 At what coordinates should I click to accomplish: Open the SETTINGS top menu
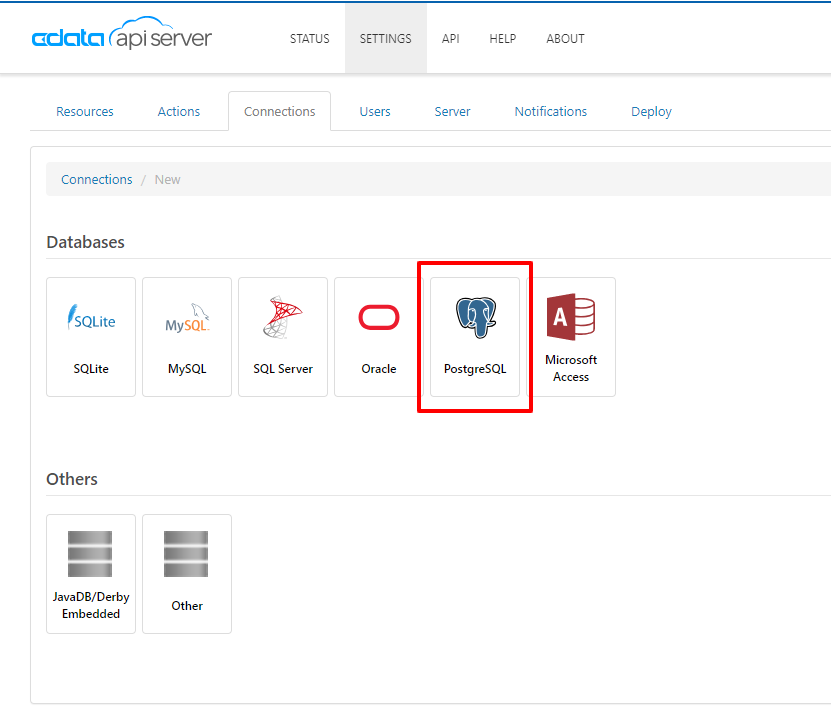click(x=386, y=39)
